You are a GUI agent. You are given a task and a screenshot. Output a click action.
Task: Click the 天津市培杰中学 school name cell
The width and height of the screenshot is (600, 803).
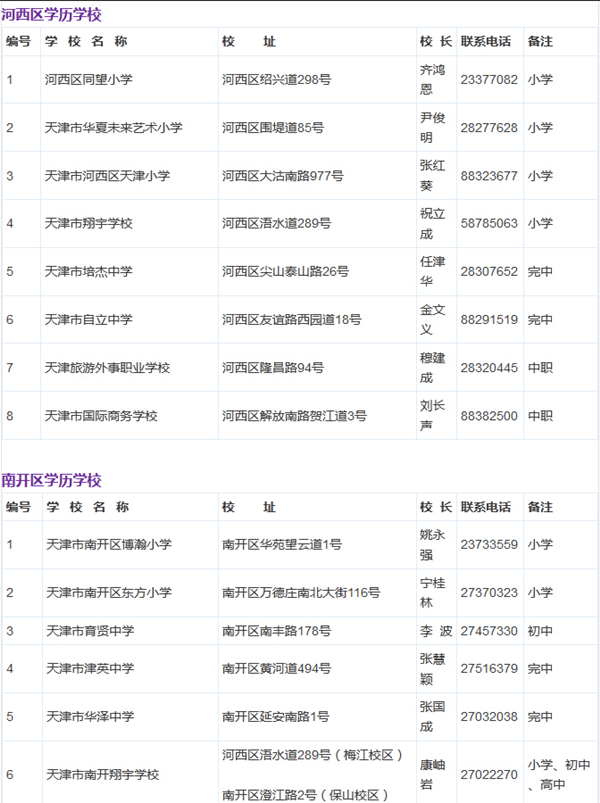[x=88, y=271]
